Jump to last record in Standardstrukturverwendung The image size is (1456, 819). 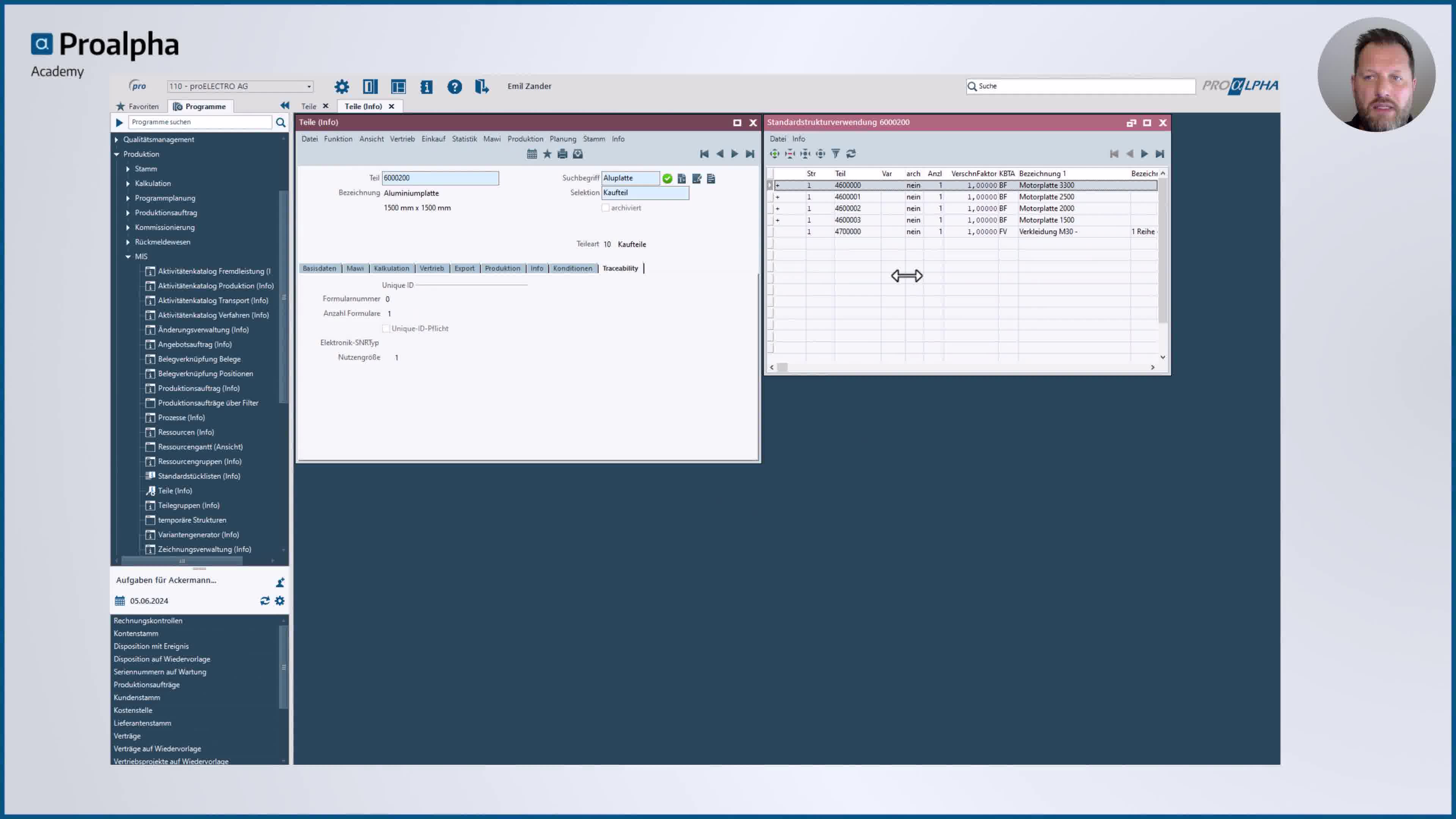(1160, 154)
